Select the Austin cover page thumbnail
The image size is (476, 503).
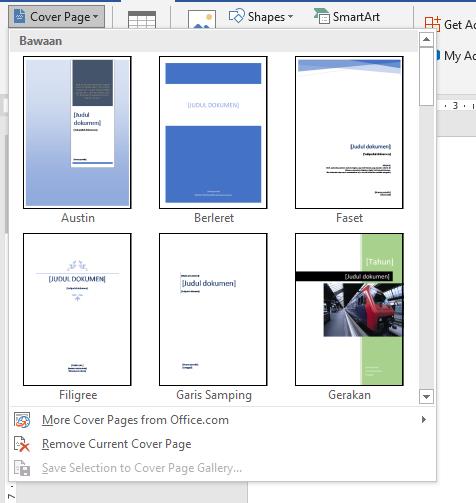point(77,132)
